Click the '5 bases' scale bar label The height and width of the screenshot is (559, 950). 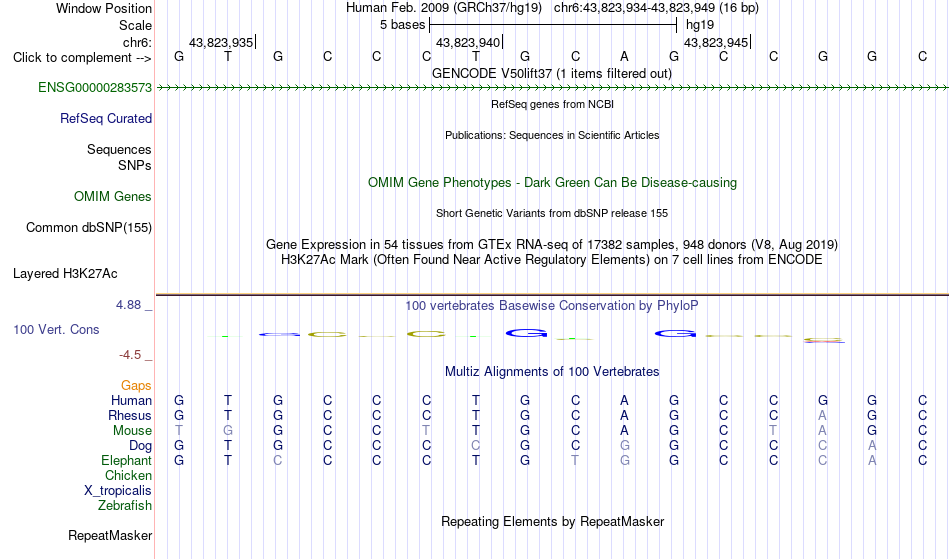(x=402, y=25)
